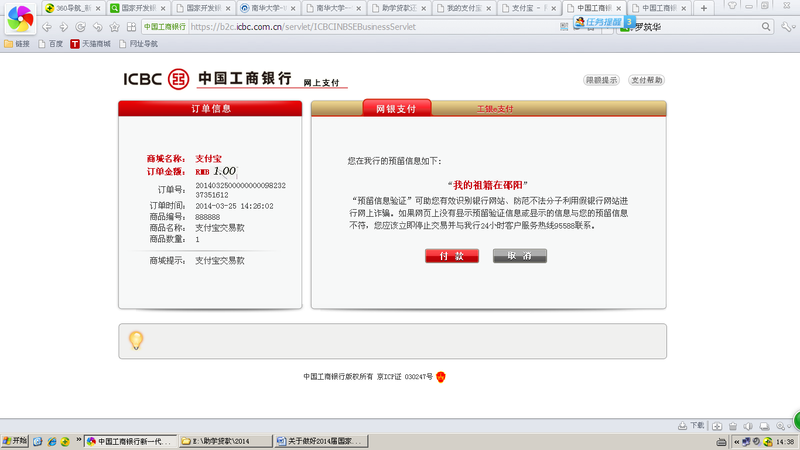This screenshot has width=800, height=450.
Task: Click the undo closed tab arrow icon
Action: [97, 27]
